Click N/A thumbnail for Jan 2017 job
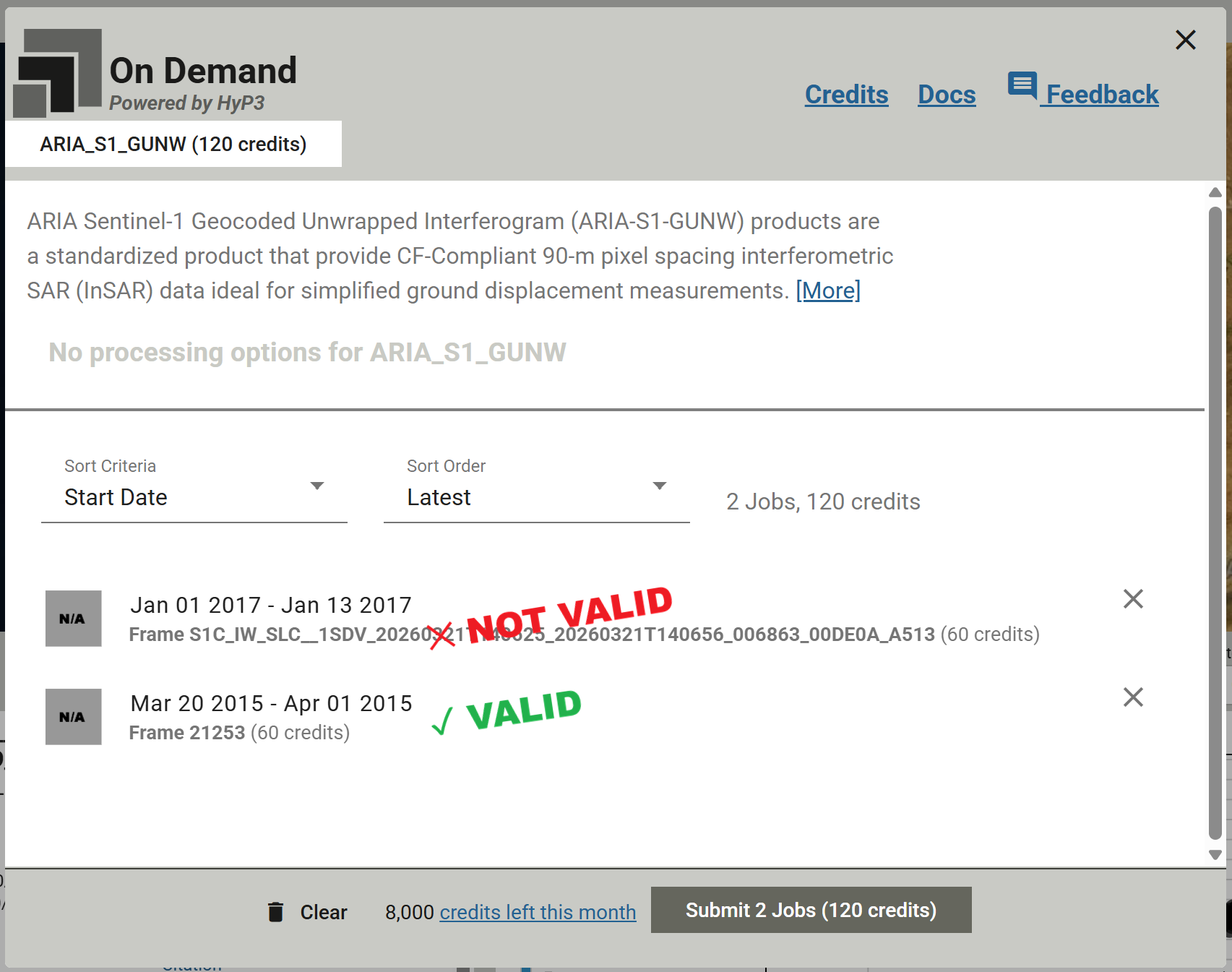 click(x=73, y=619)
